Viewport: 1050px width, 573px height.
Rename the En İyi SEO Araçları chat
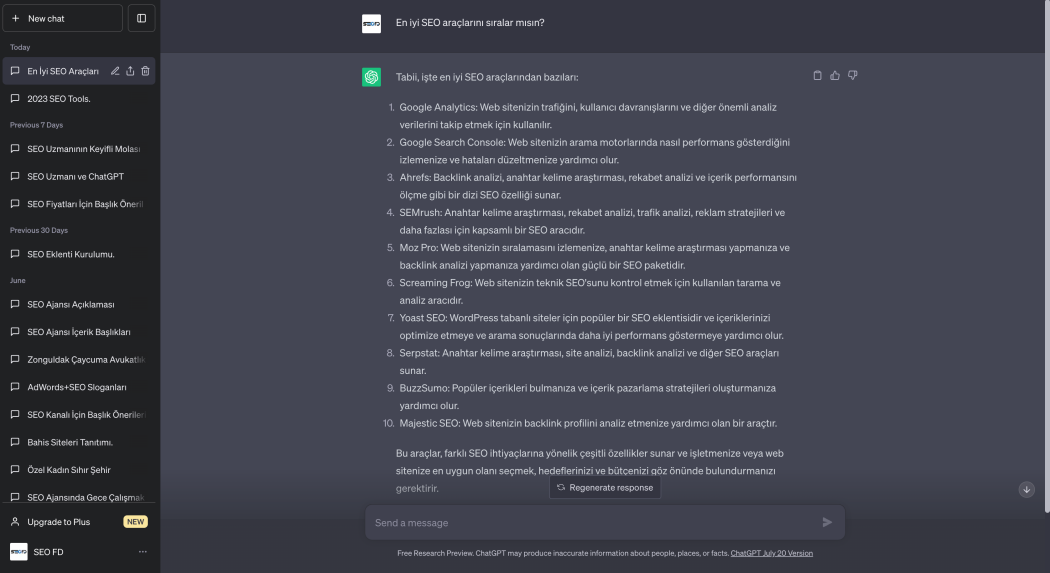click(115, 71)
